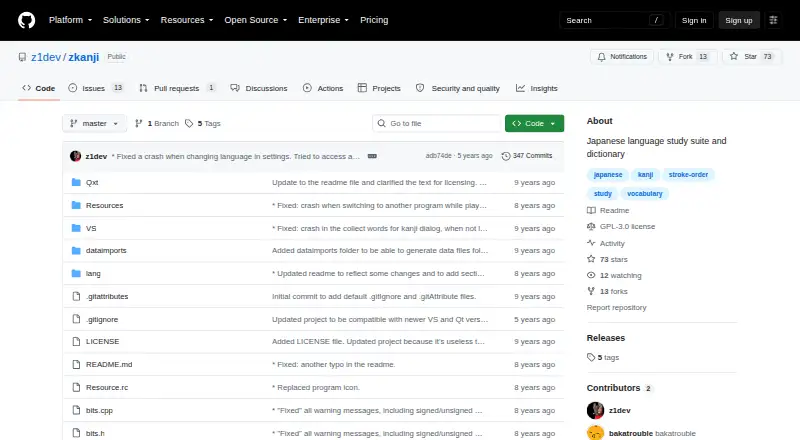Open the z1dev owner link
This screenshot has height=440, width=800.
46,57
